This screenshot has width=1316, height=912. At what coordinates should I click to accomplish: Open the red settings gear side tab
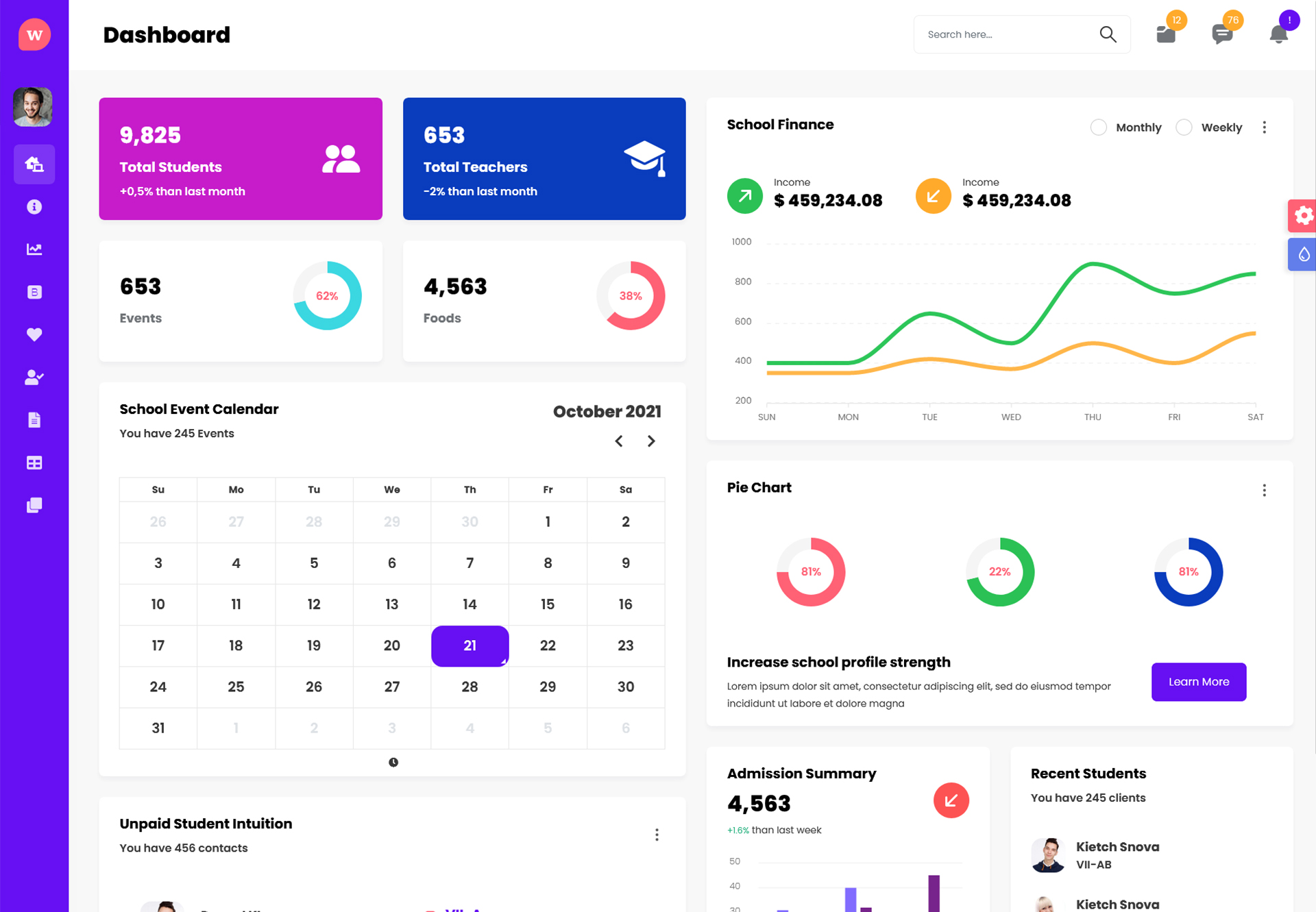click(x=1303, y=216)
